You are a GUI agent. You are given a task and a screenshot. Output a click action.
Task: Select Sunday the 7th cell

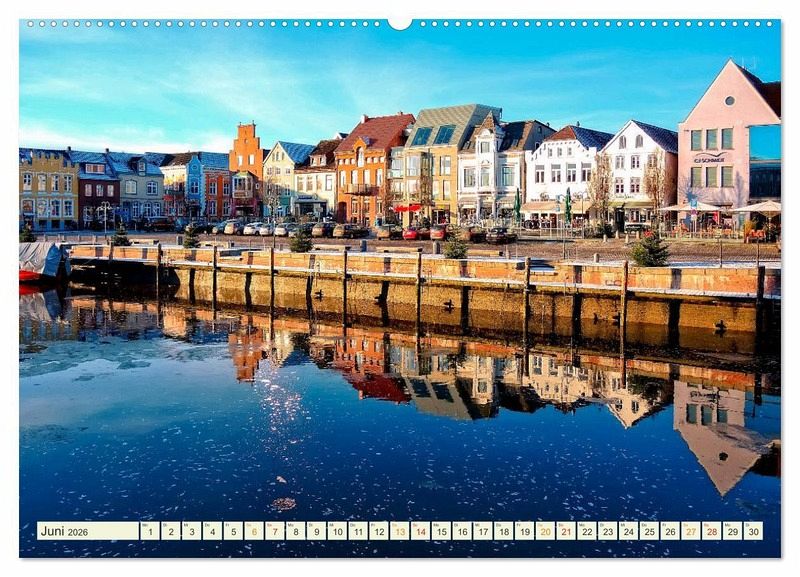(x=275, y=531)
